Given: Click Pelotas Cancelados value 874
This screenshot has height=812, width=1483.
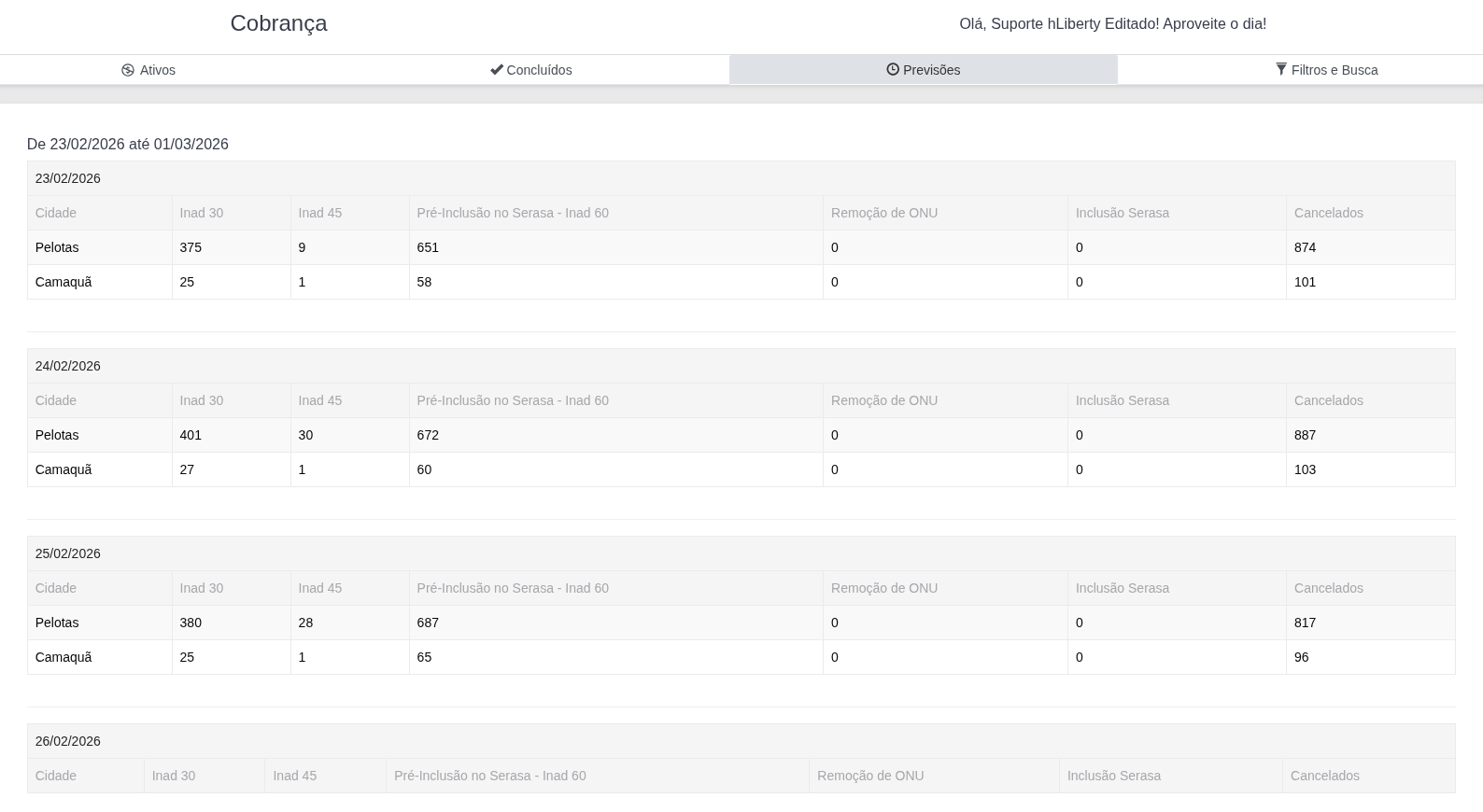Looking at the screenshot, I should (1305, 247).
